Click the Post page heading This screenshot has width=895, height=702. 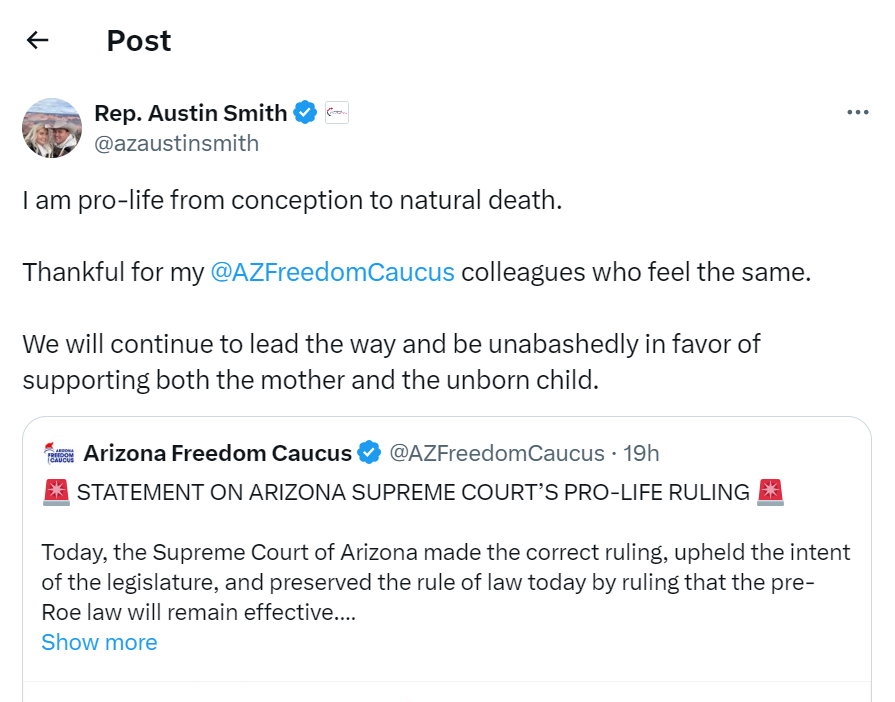pos(139,40)
